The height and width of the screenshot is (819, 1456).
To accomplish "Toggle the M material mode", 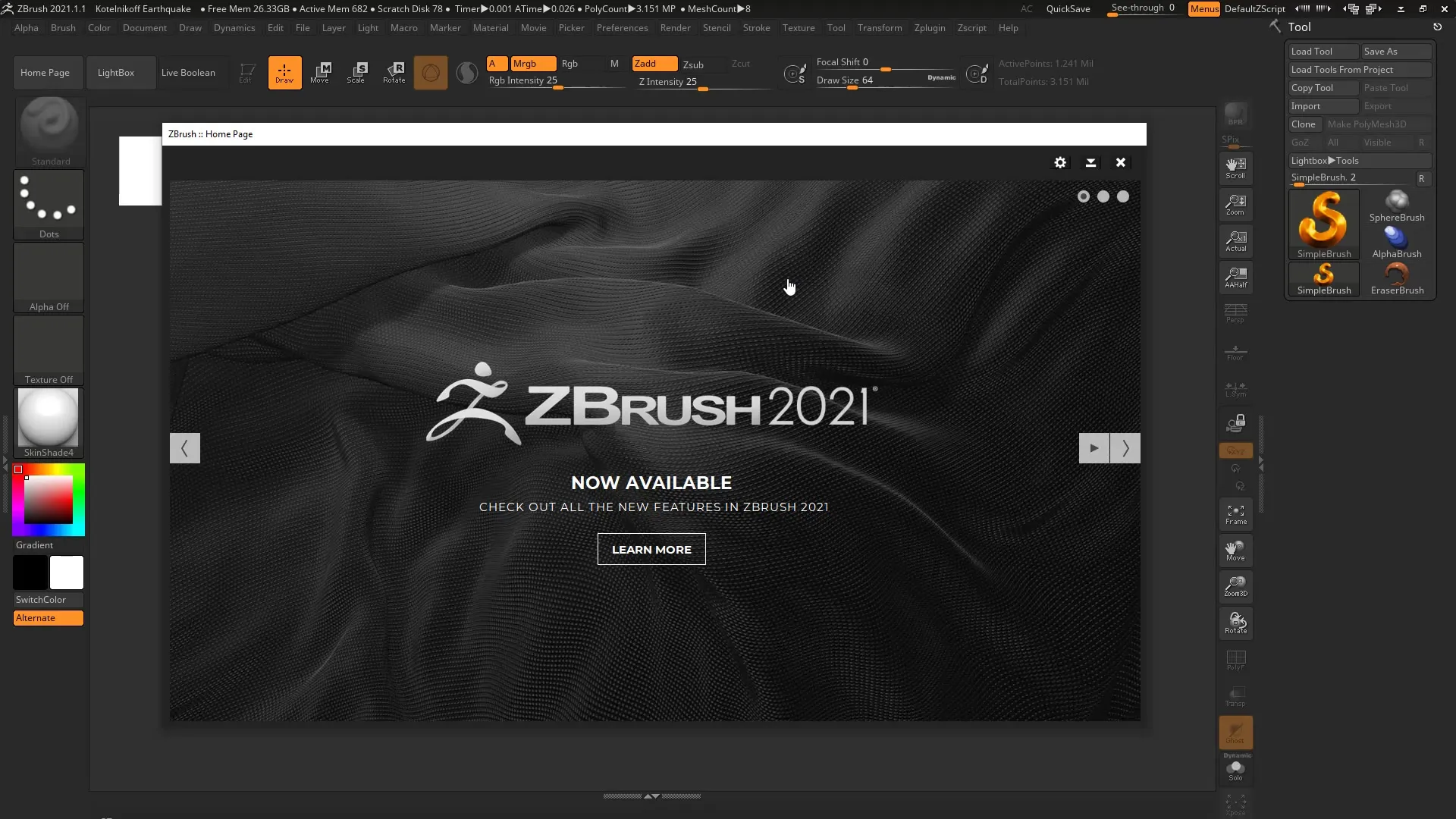I will (x=614, y=64).
